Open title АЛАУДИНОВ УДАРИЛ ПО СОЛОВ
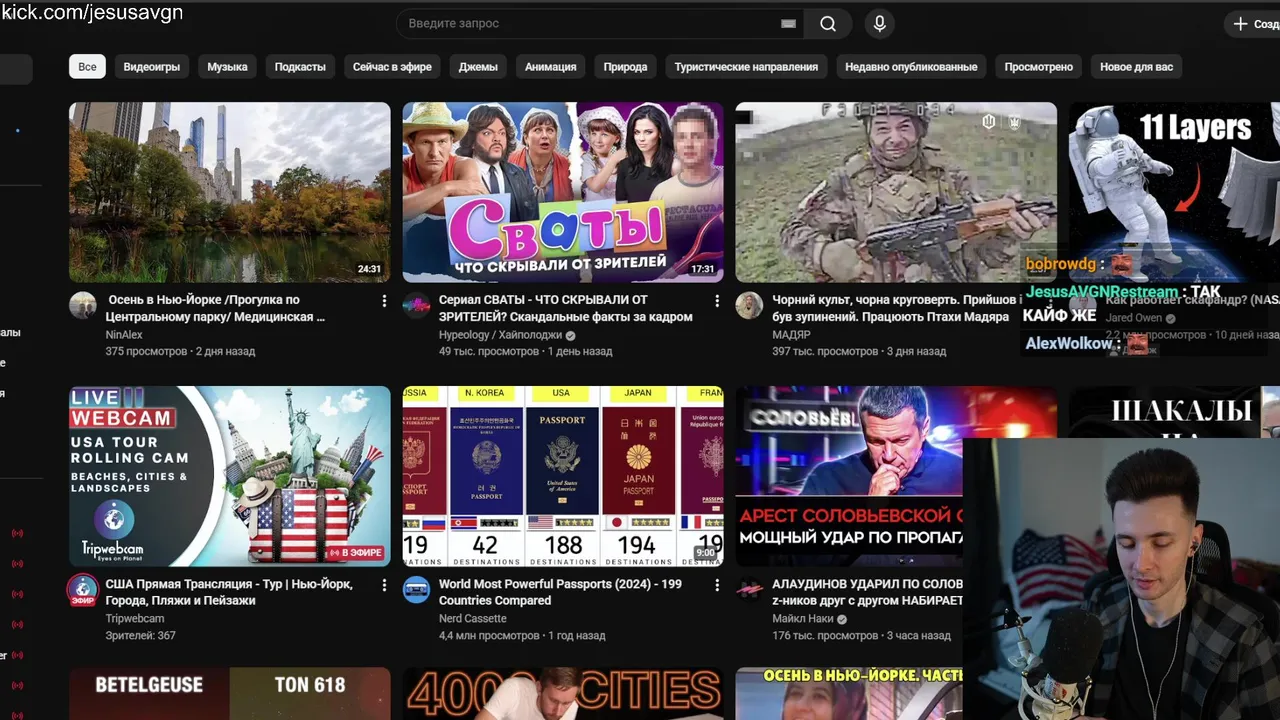This screenshot has width=1280, height=720. click(x=867, y=592)
